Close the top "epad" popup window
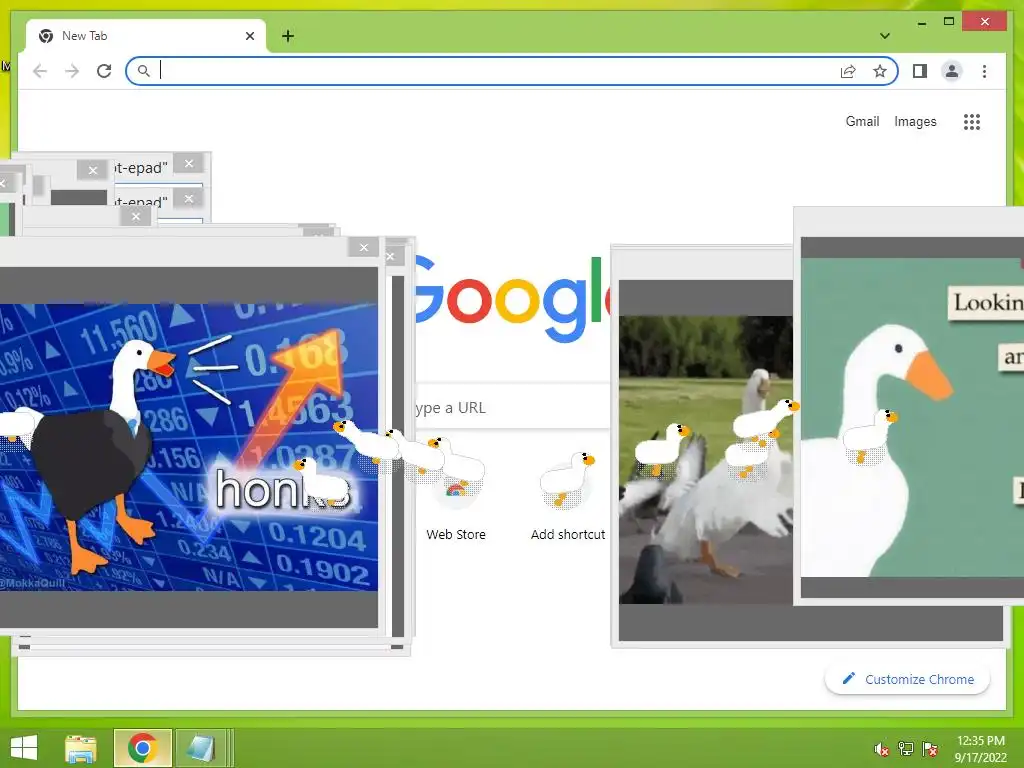The height and width of the screenshot is (768, 1024). click(x=189, y=163)
